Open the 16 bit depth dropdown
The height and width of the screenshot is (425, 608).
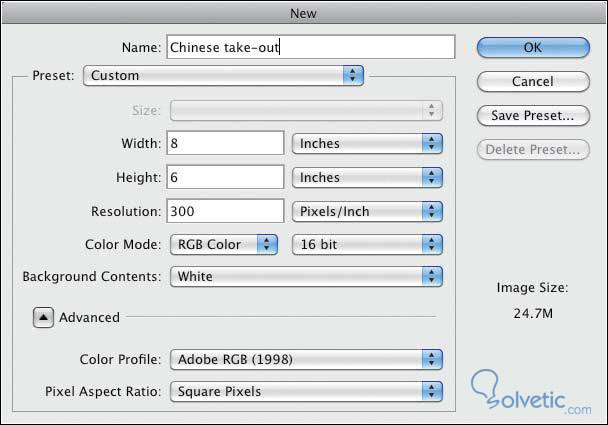click(366, 243)
